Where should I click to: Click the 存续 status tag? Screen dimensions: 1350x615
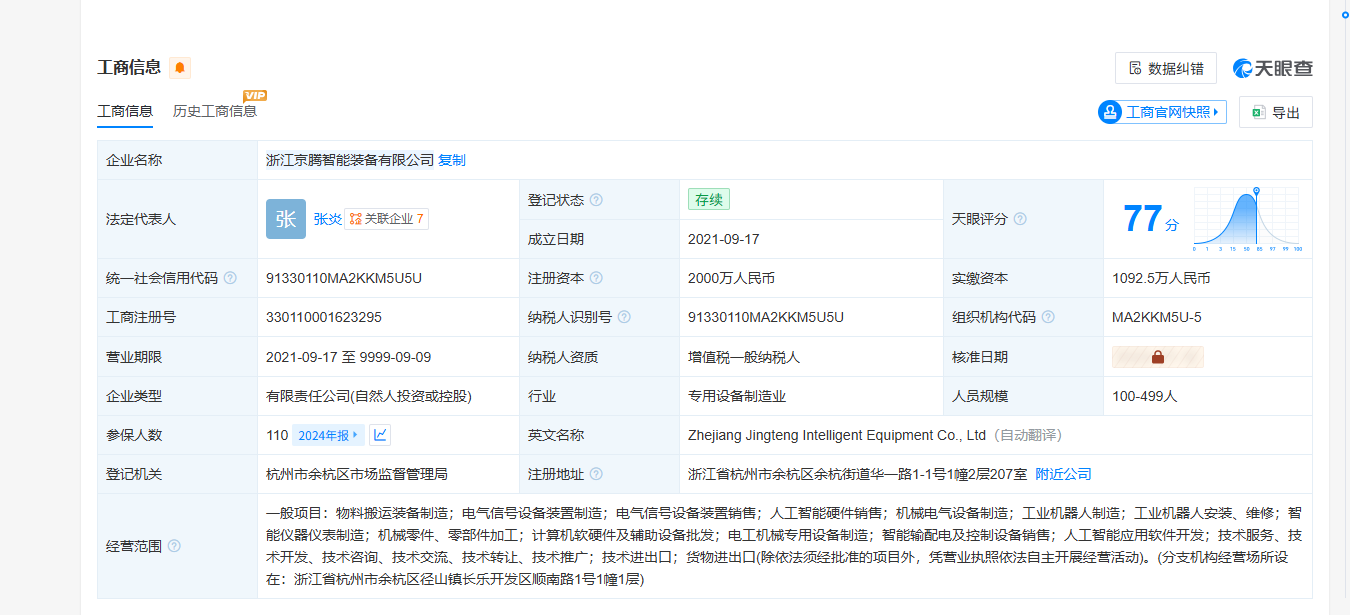tap(709, 199)
